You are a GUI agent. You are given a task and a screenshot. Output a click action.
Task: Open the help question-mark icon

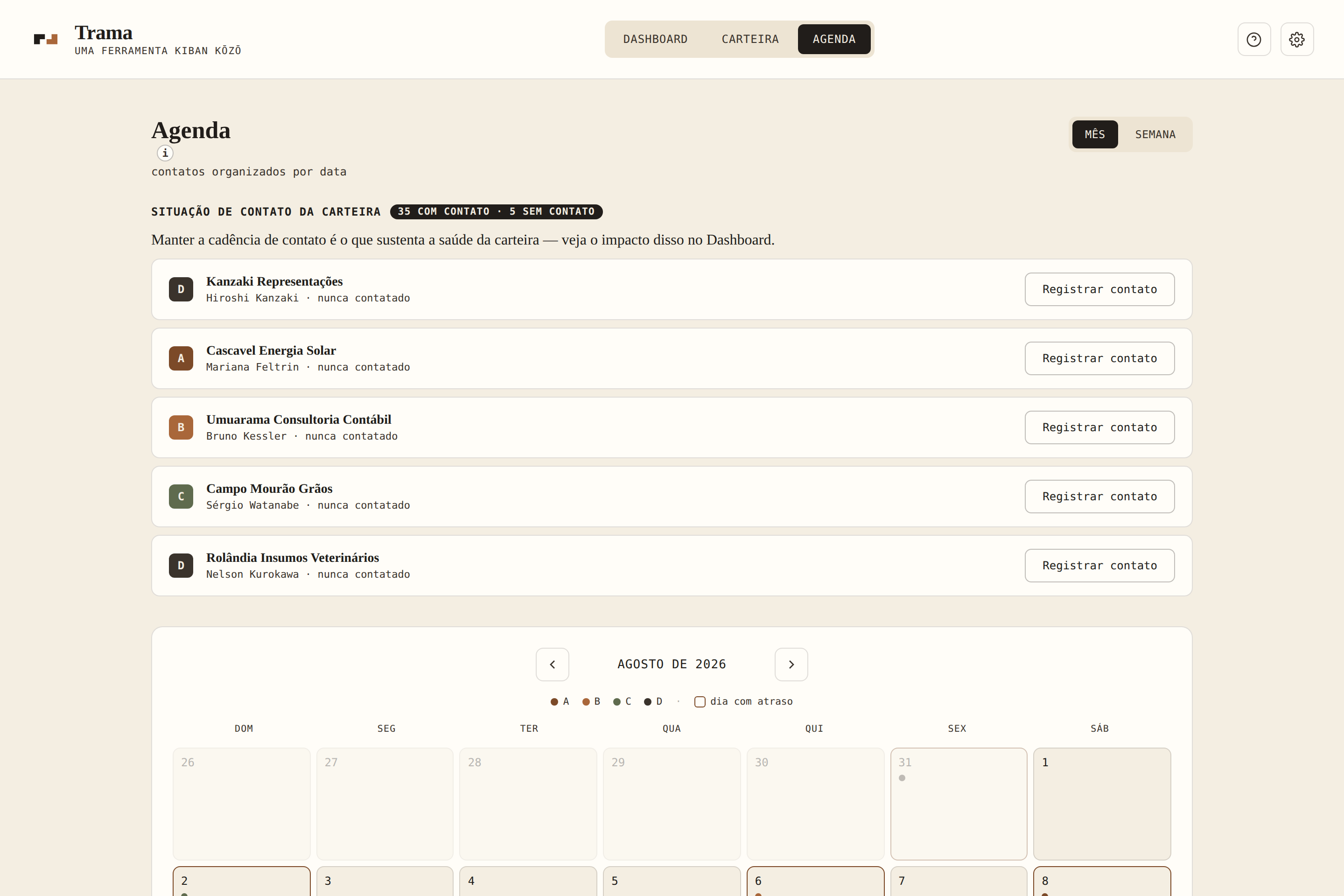[x=1254, y=39]
